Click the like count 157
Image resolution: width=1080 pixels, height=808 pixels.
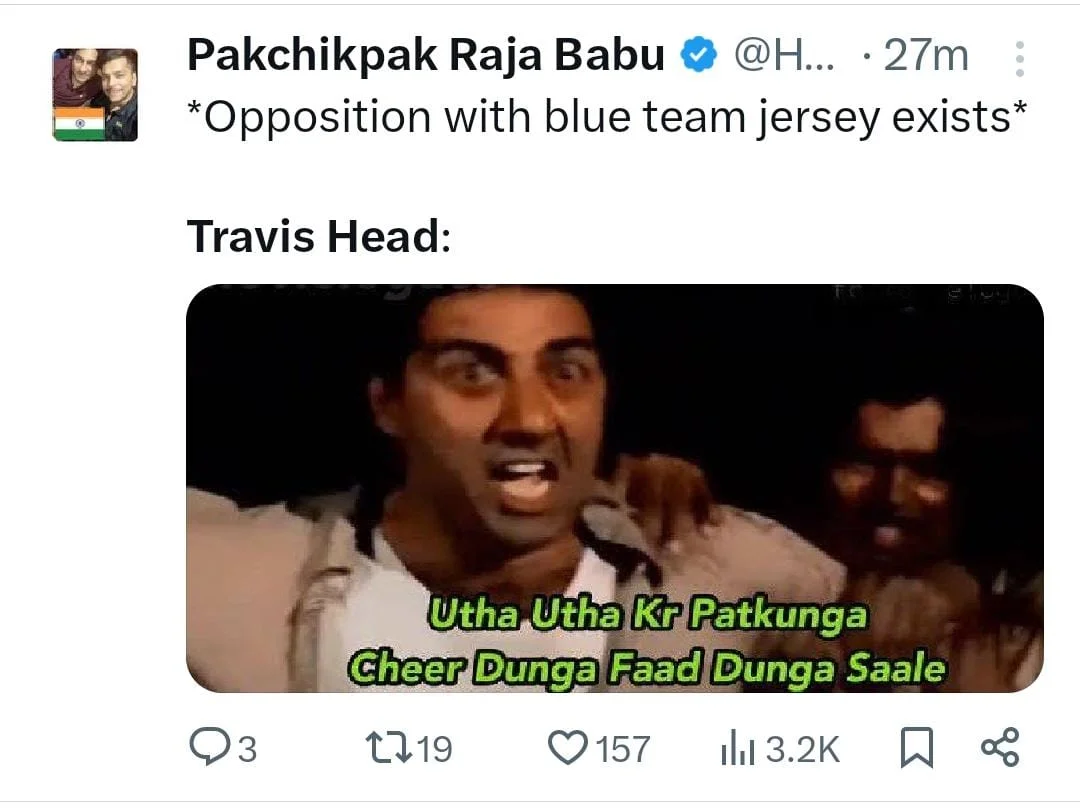pos(623,749)
